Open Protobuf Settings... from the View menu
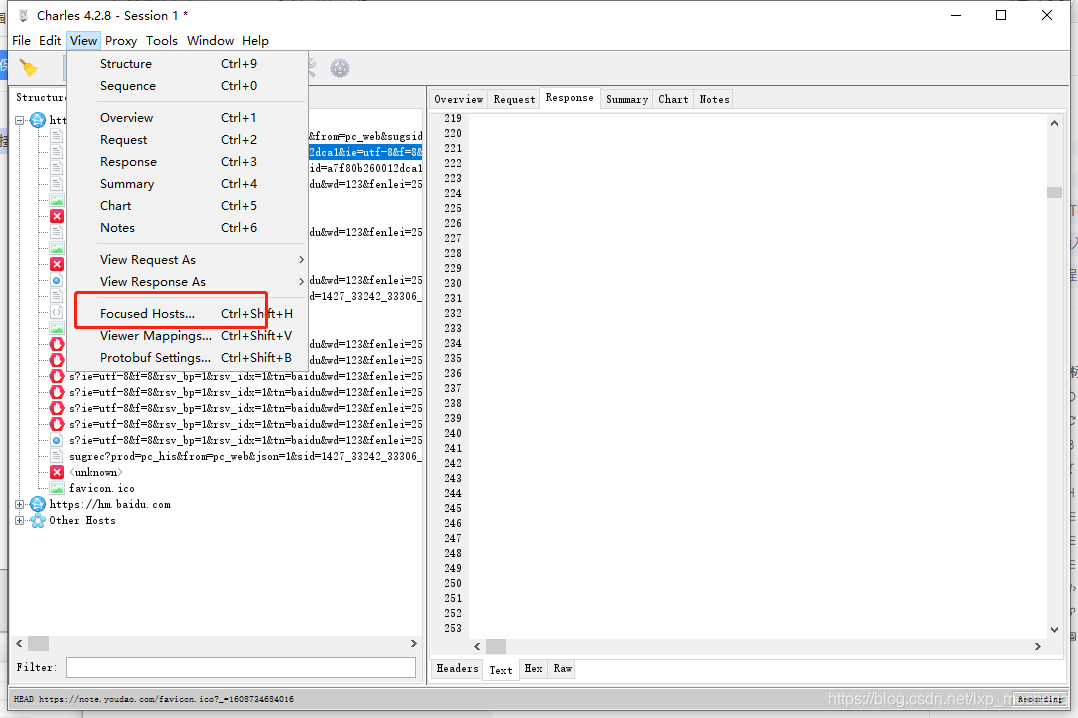The height and width of the screenshot is (718, 1078). coord(187,358)
